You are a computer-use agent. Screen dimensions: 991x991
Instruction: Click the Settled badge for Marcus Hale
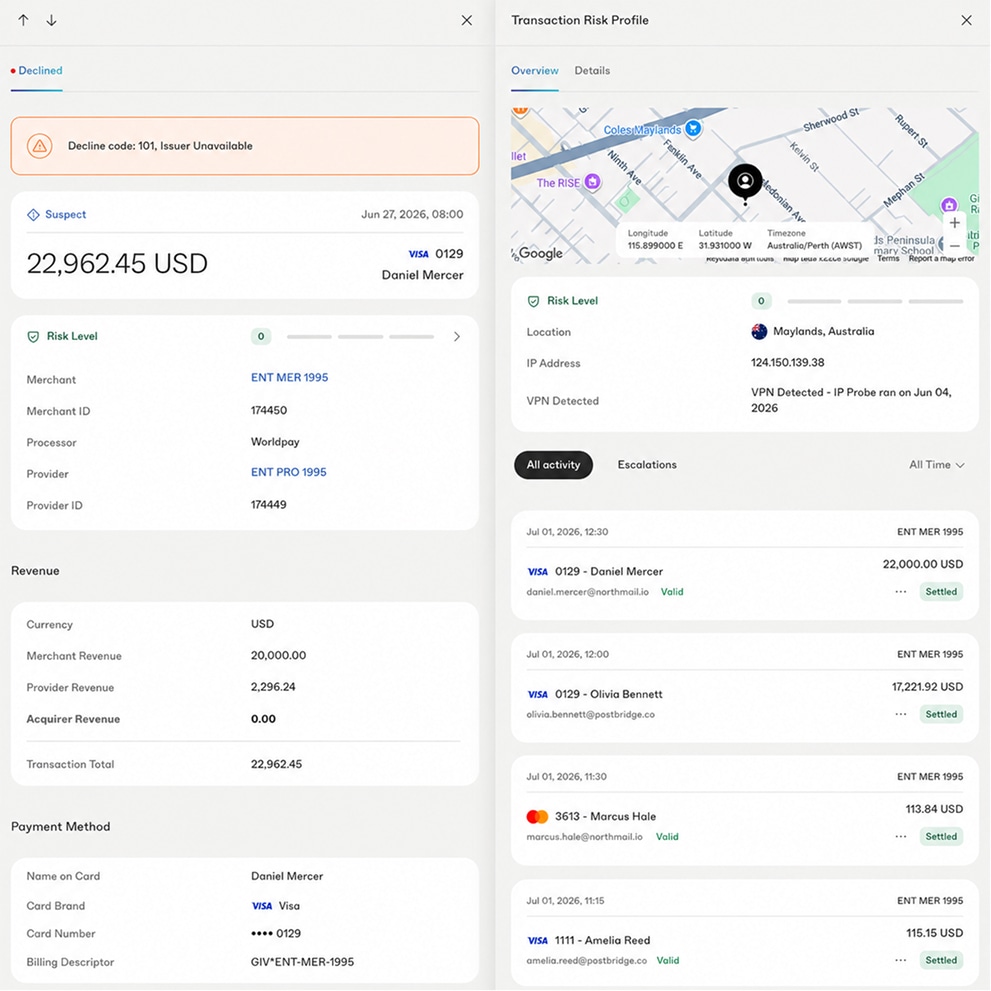coord(941,837)
